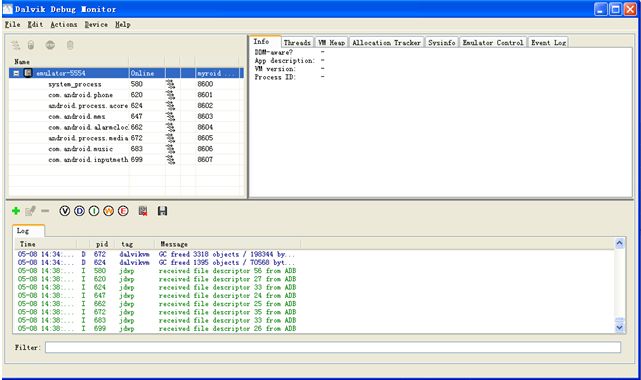Viewport: 641px width, 380px height.
Task: Click the delete log filter minus icon
Action: click(45, 211)
